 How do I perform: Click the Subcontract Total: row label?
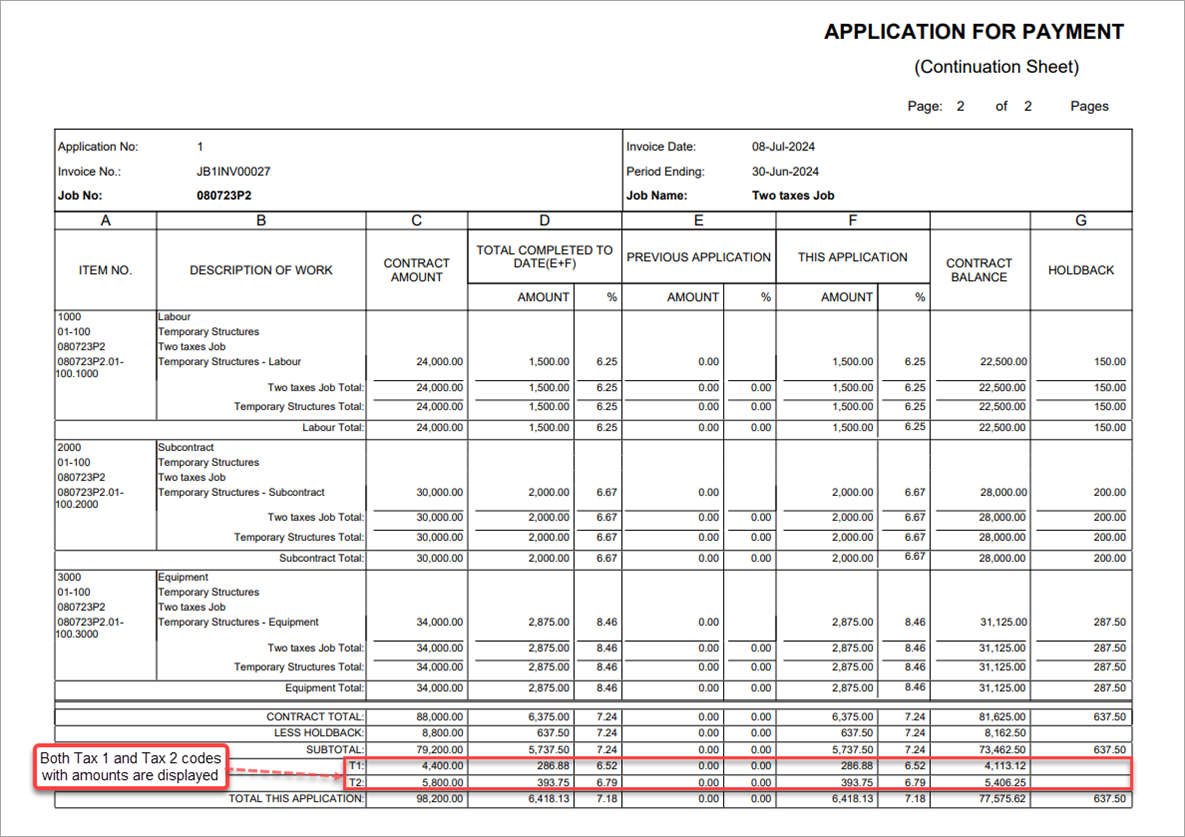point(321,558)
